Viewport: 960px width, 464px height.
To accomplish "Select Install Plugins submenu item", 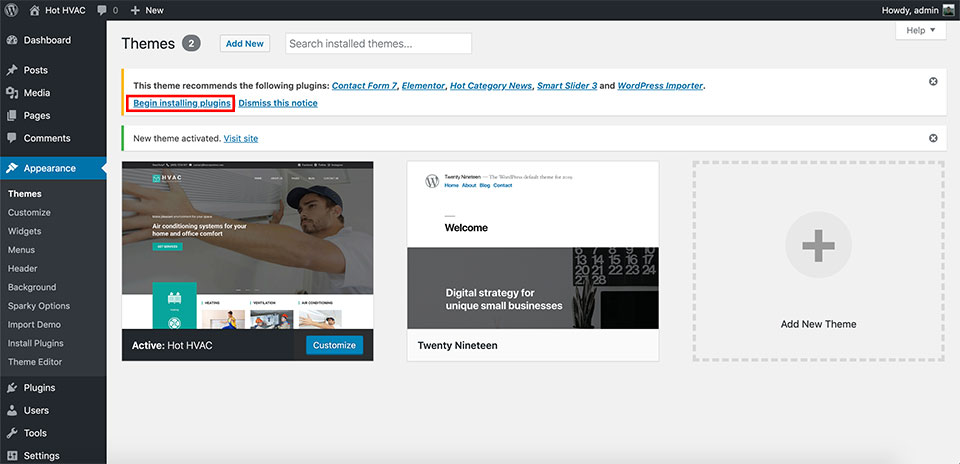I will click(x=36, y=343).
